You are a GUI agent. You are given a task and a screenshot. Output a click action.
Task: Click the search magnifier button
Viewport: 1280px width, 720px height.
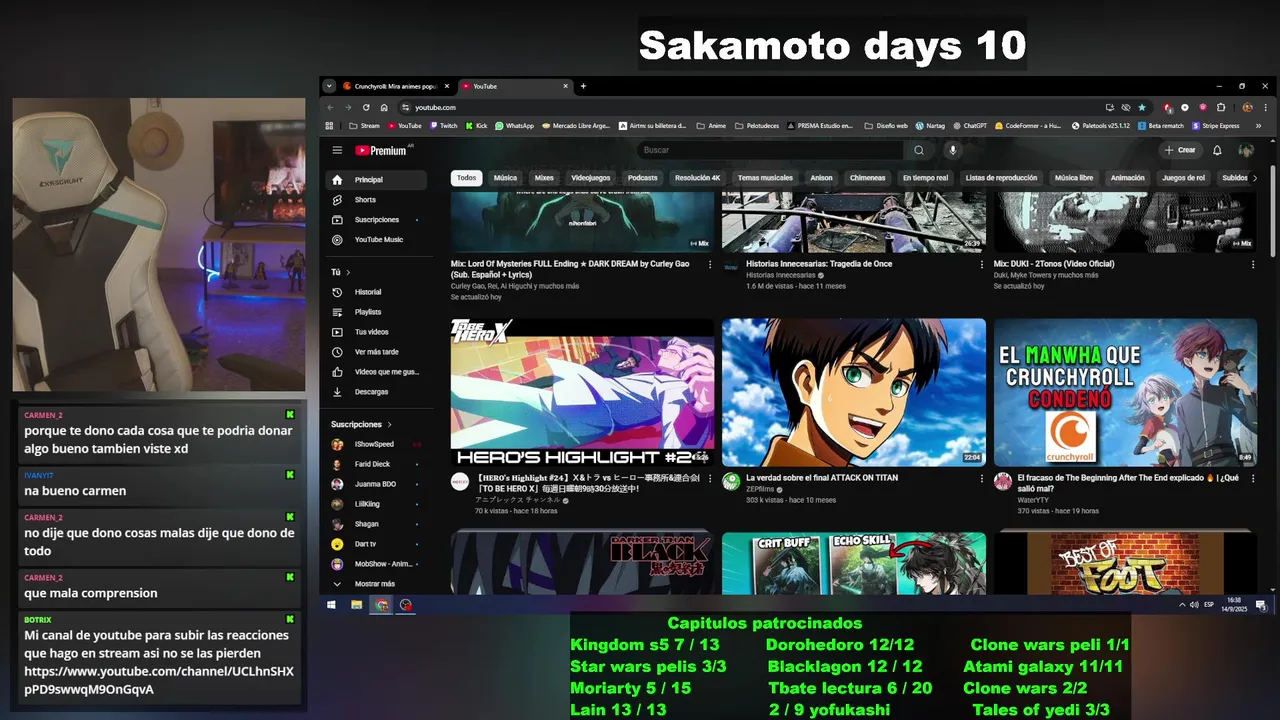(x=919, y=150)
